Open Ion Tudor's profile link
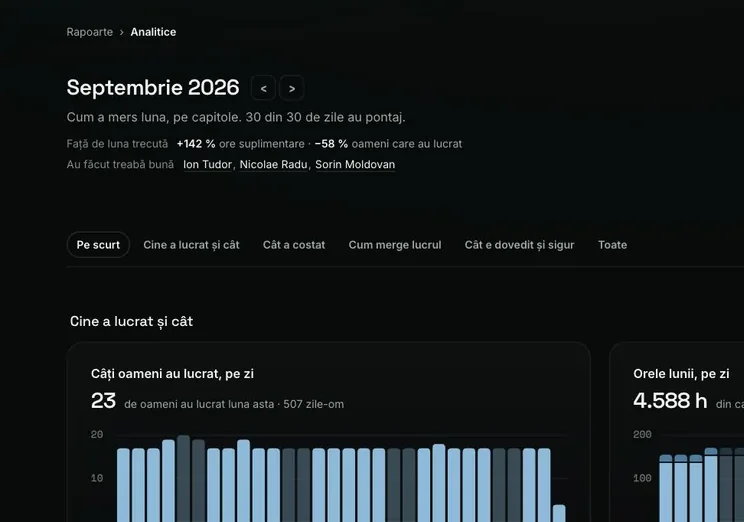The width and height of the screenshot is (744, 522). (207, 165)
